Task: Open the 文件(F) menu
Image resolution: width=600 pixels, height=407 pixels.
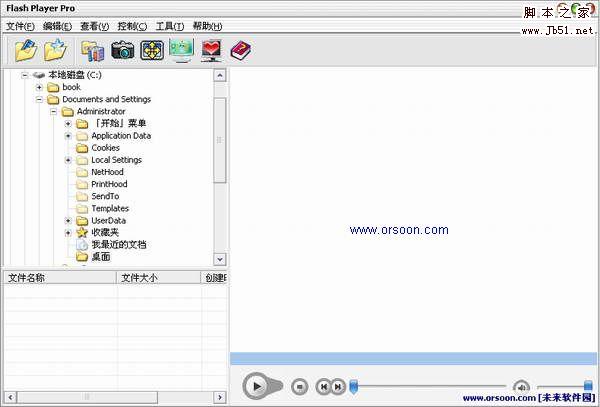Action: click(x=20, y=26)
